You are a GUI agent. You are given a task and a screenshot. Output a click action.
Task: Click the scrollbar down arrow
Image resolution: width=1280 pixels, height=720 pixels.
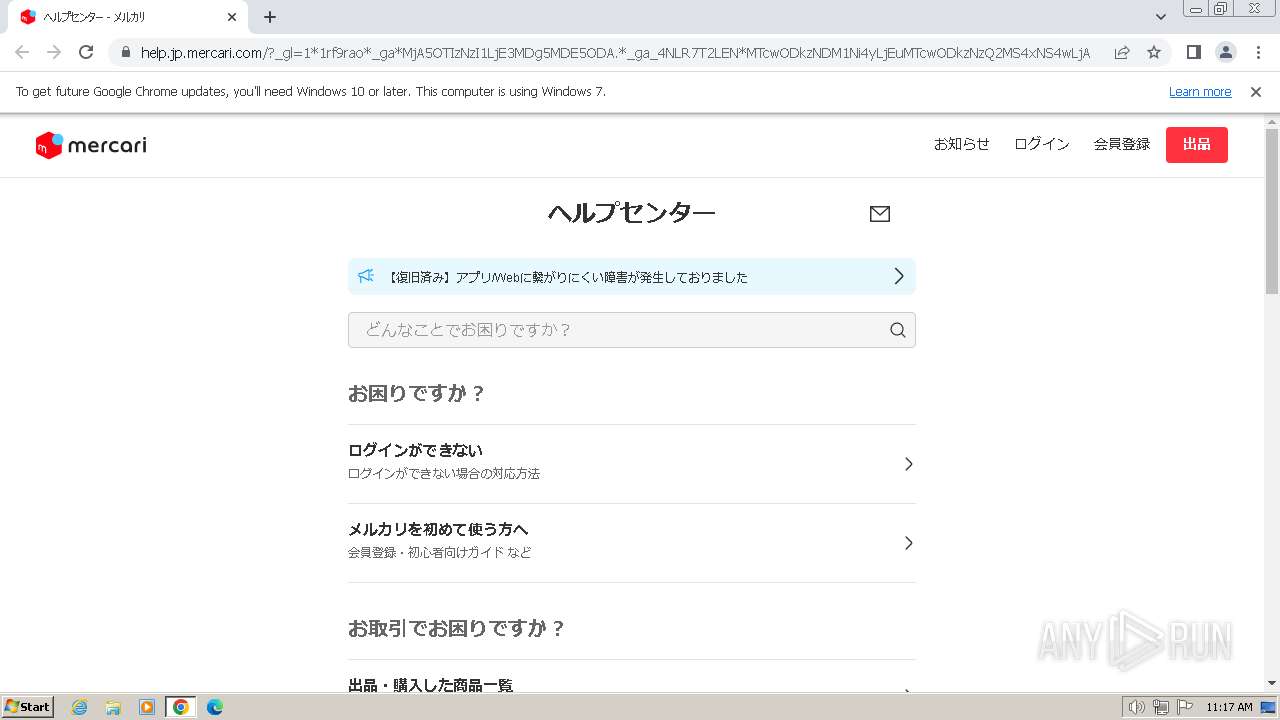coord(1272,683)
